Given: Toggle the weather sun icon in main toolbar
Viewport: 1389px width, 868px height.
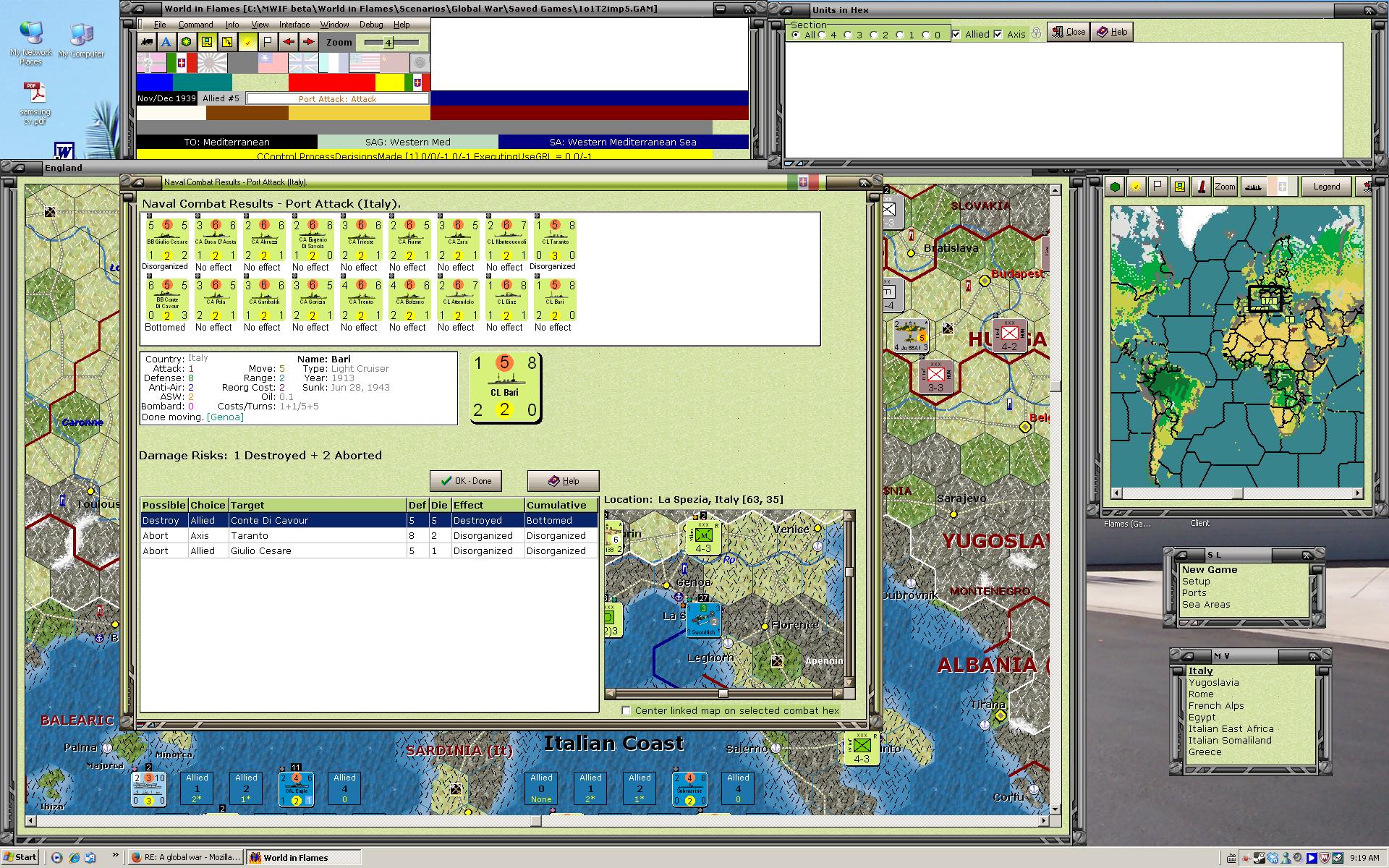Looking at the screenshot, I should click(247, 42).
